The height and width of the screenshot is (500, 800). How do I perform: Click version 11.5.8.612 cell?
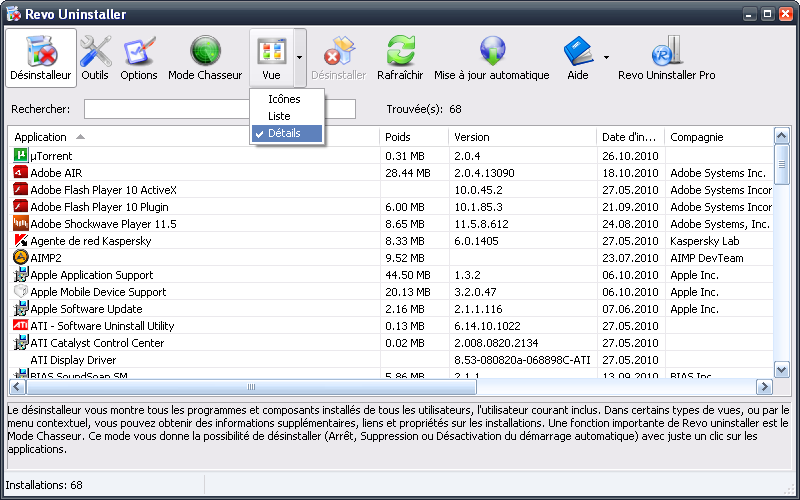click(x=481, y=223)
